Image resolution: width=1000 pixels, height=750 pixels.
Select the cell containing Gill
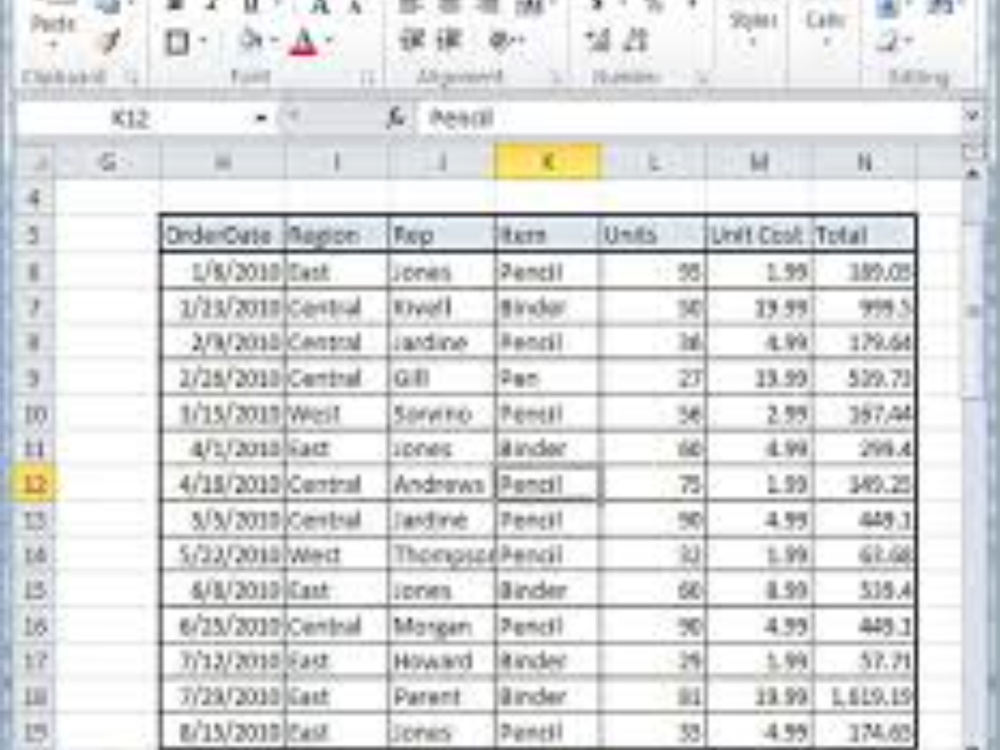[x=441, y=378]
